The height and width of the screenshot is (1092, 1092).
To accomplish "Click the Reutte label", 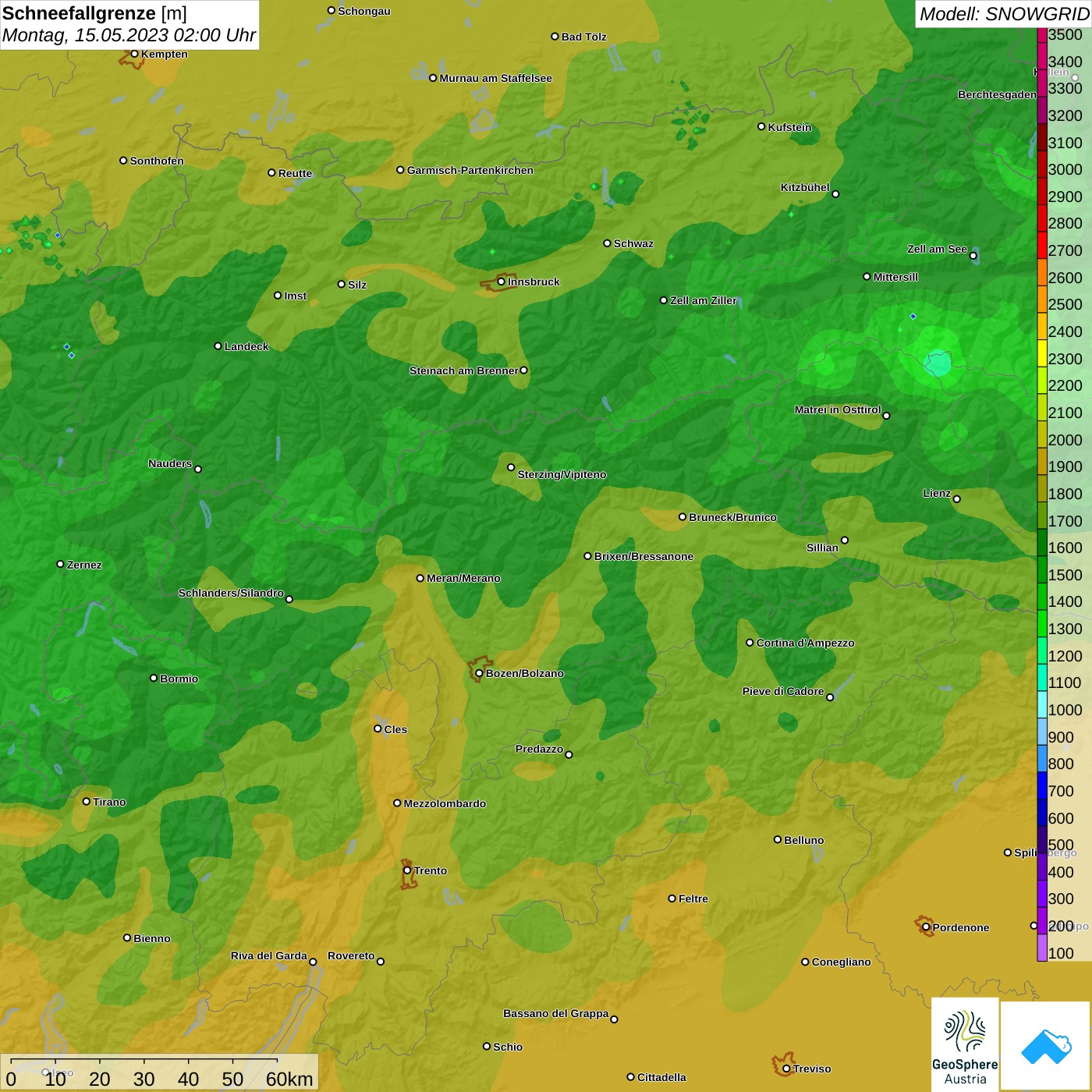I will (x=295, y=173).
